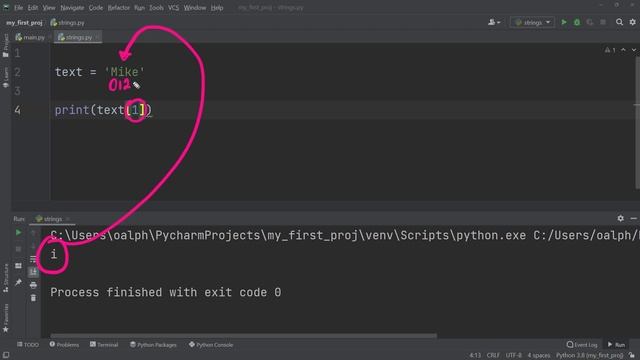Open the Help menu
This screenshot has width=640, height=360.
coord(217,8)
